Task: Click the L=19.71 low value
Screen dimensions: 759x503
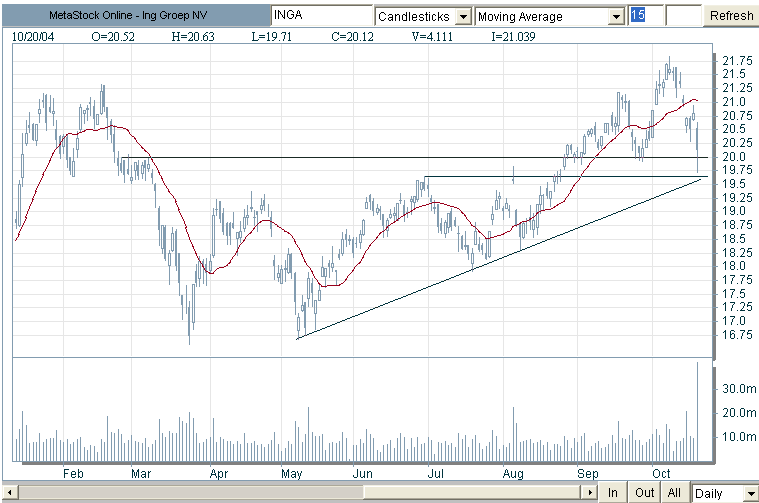Action: (272, 37)
